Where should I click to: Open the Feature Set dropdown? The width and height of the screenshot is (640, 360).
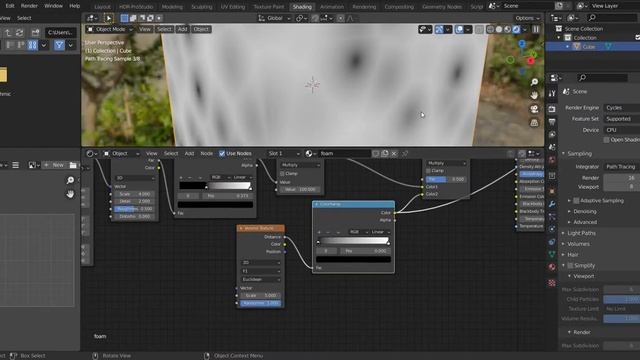[621, 119]
